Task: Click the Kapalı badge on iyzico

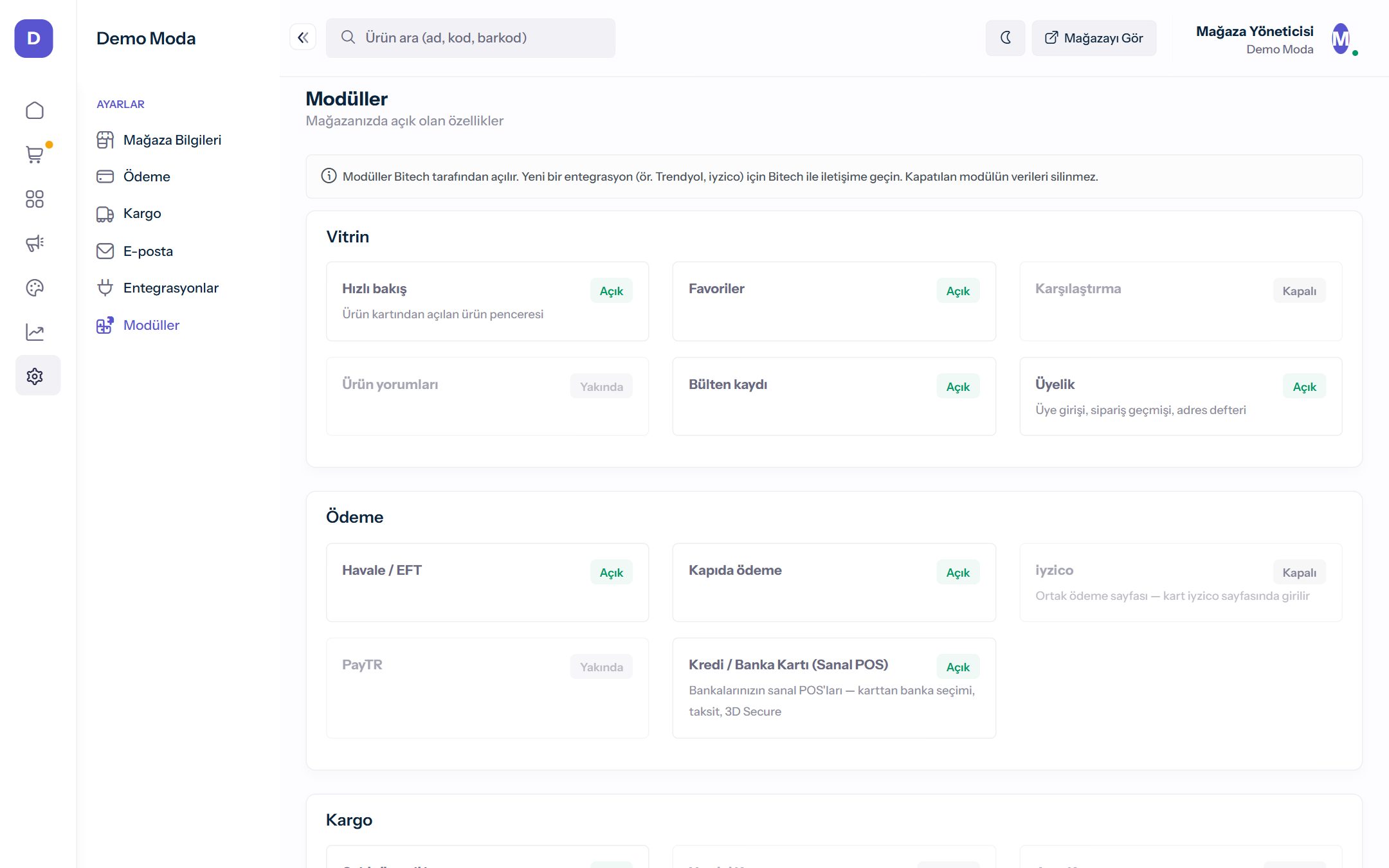Action: pos(1300,572)
